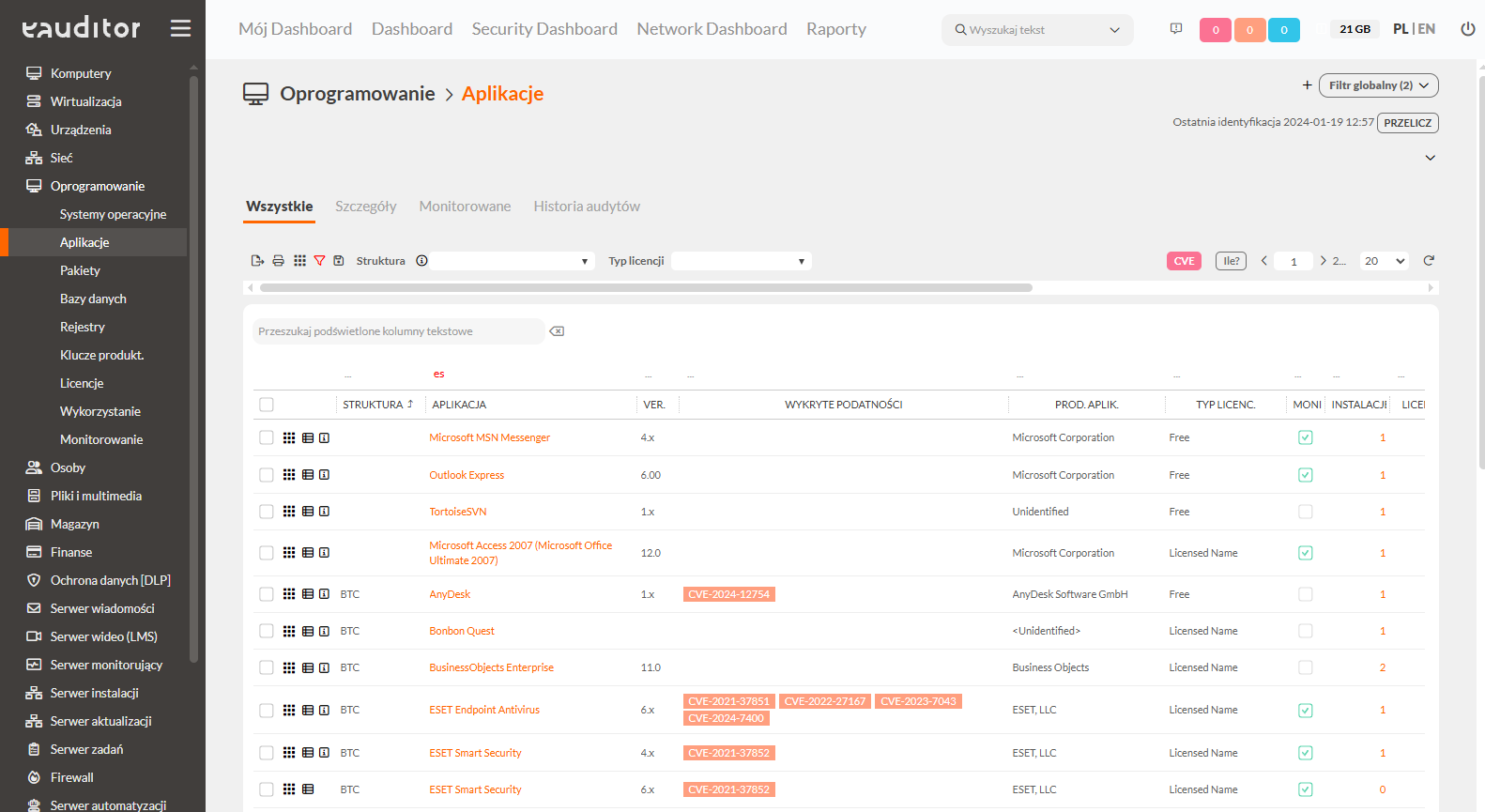This screenshot has width=1485, height=812.
Task: Open the grid icon in the AnyDesk row
Action: [289, 594]
